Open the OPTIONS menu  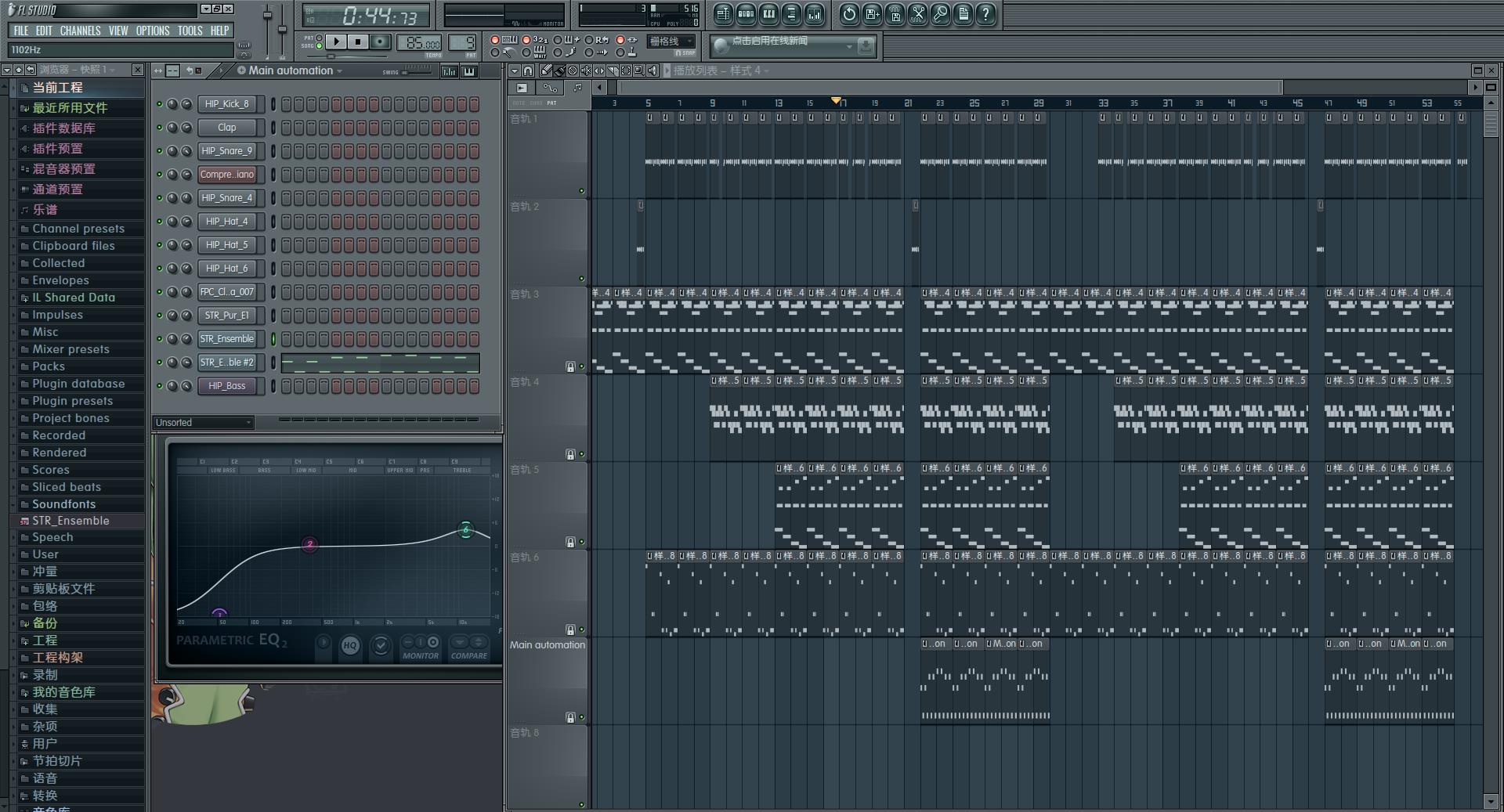click(x=153, y=31)
